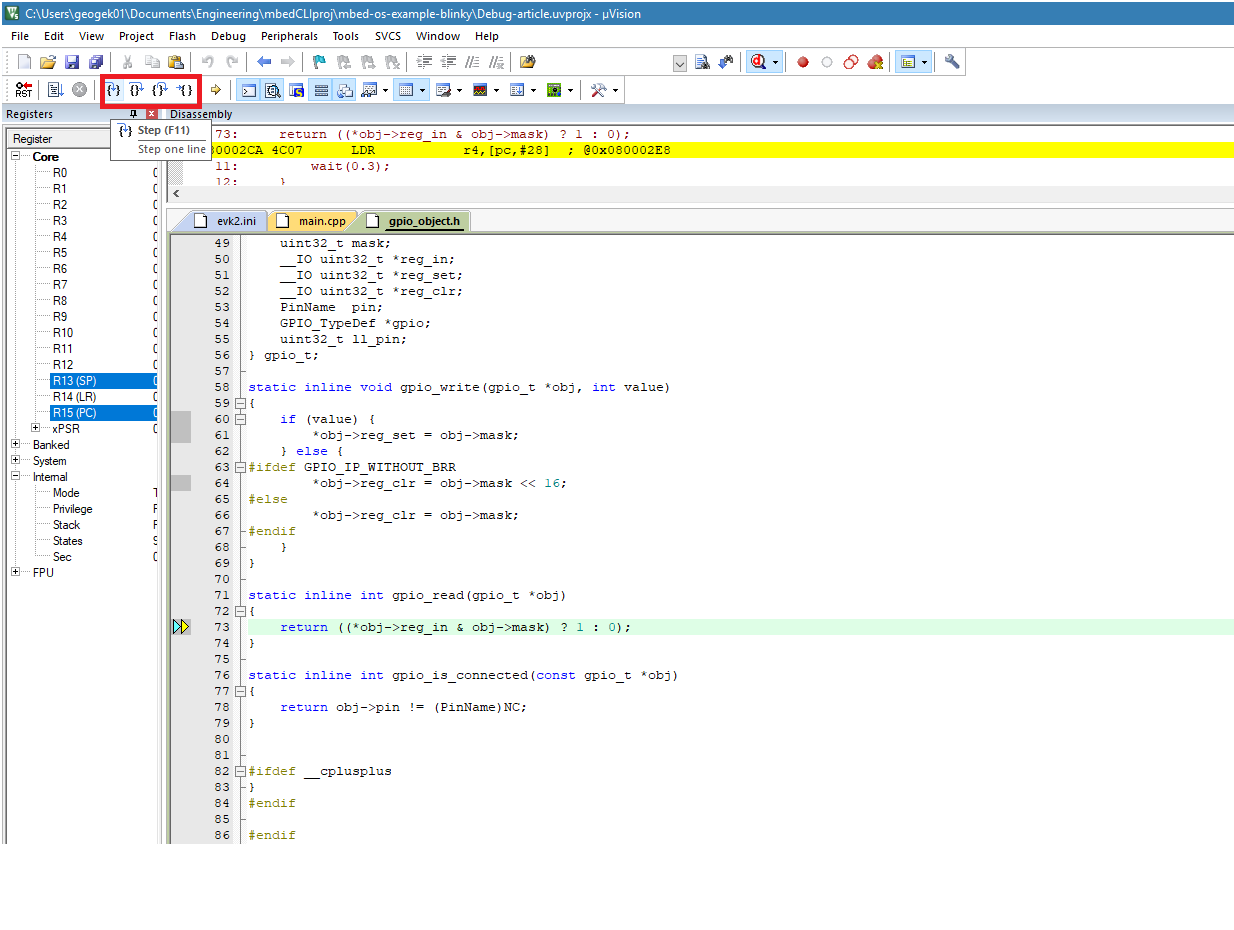Viewport: 1234px width, 930px height.
Task: Click breakpoint margin beside line 61
Action: [181, 435]
